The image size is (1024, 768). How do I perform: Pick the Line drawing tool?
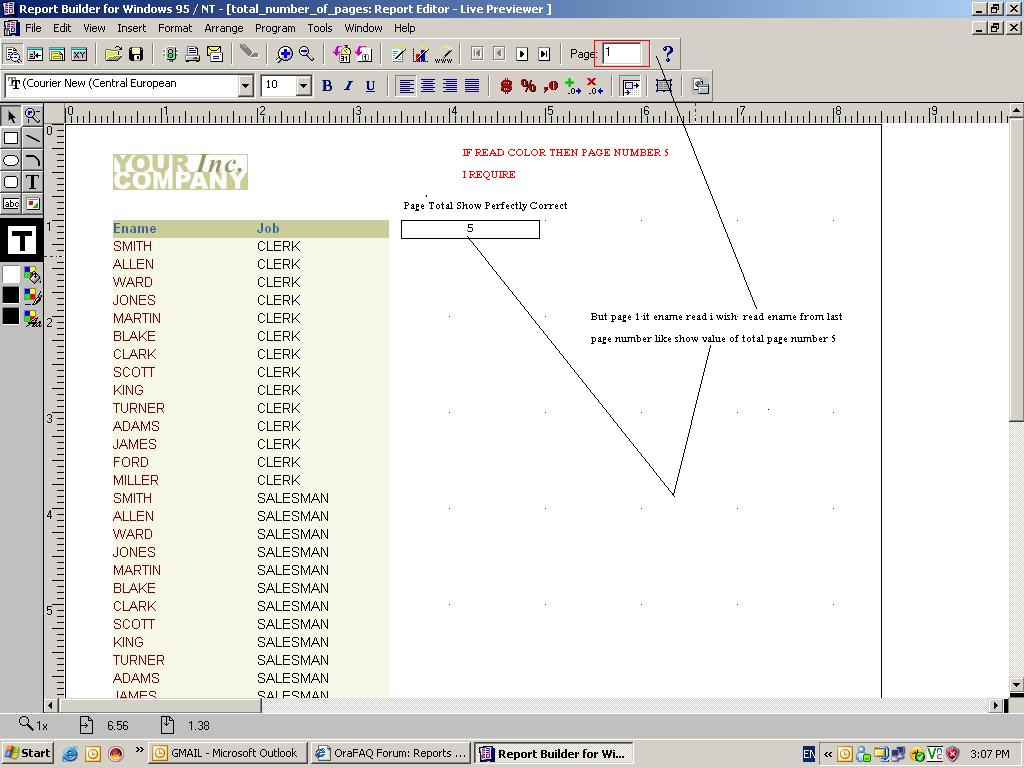click(x=32, y=138)
